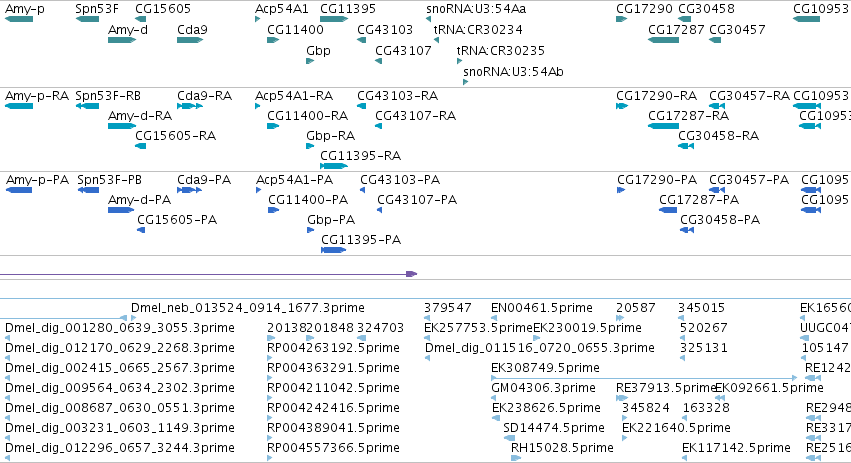Select the CG43107-PA protein
The image size is (851, 463).
(379, 210)
